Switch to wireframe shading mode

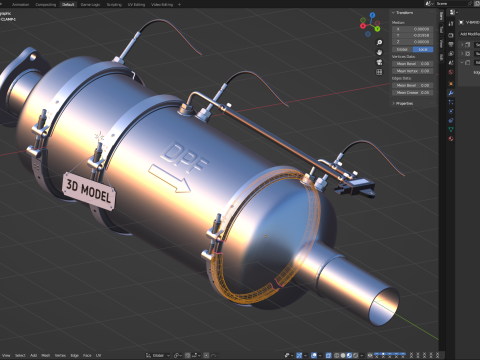point(337,355)
